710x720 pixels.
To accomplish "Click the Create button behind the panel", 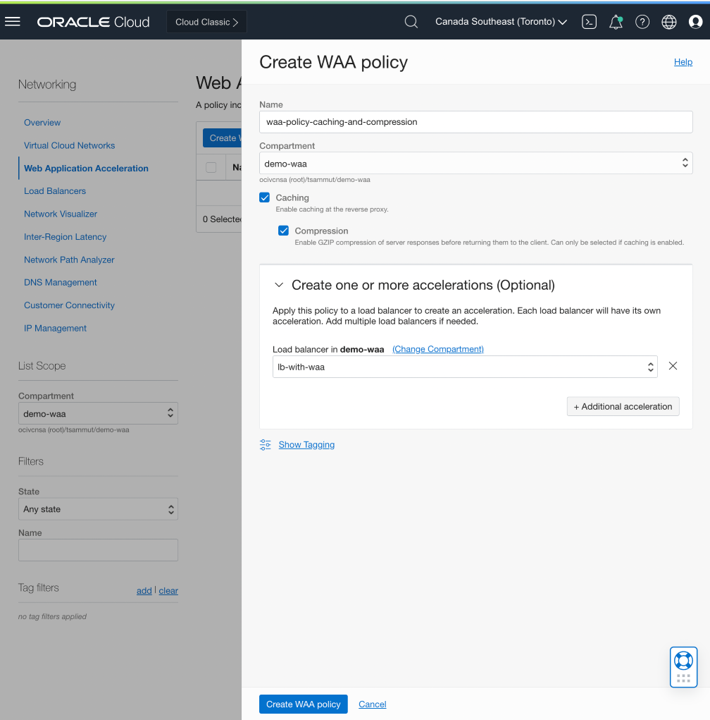I will [x=222, y=138].
